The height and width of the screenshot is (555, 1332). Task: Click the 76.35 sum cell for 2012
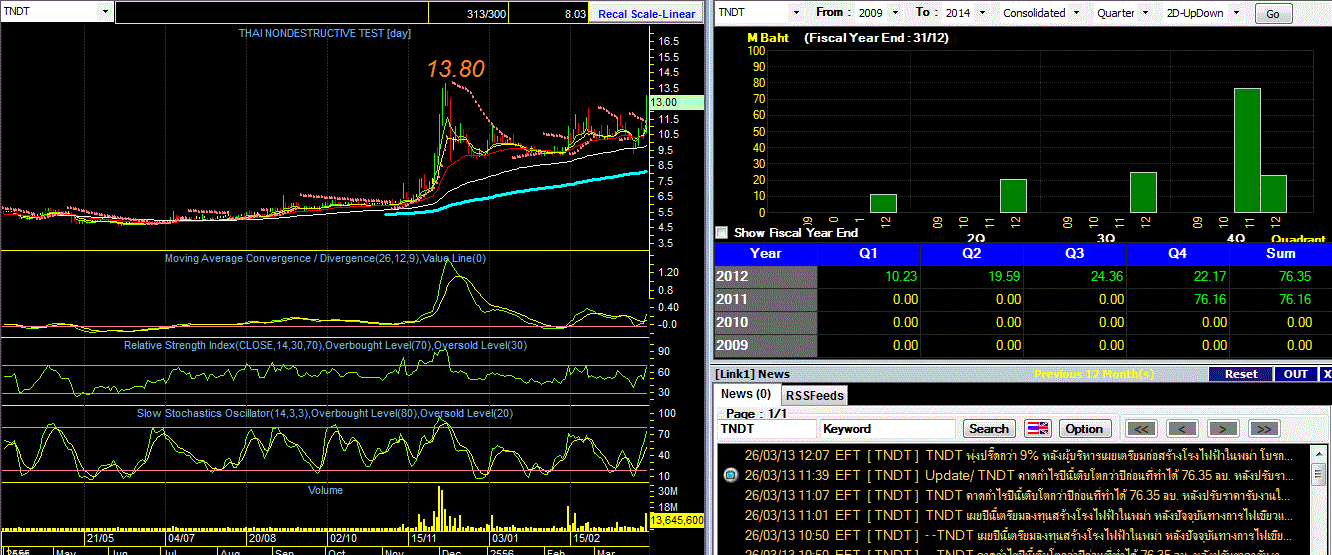click(x=1280, y=276)
